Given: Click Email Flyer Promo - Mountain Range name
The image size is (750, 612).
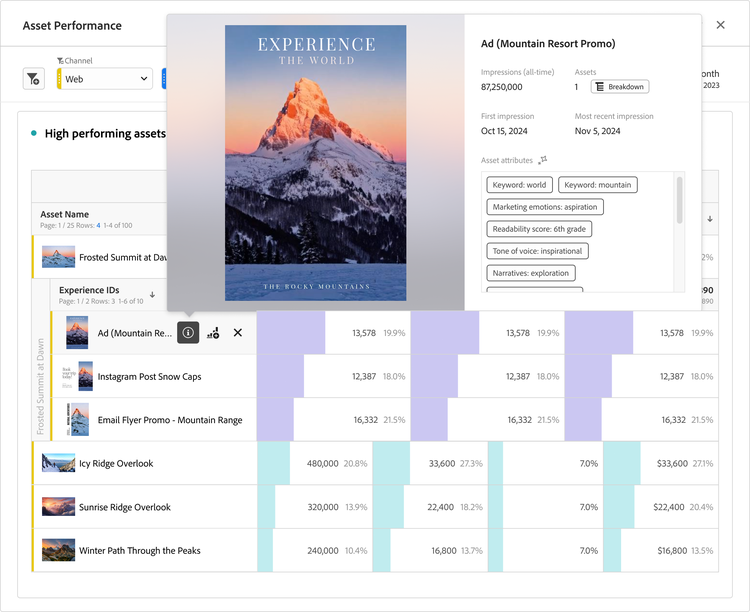Looking at the screenshot, I should 170,420.
